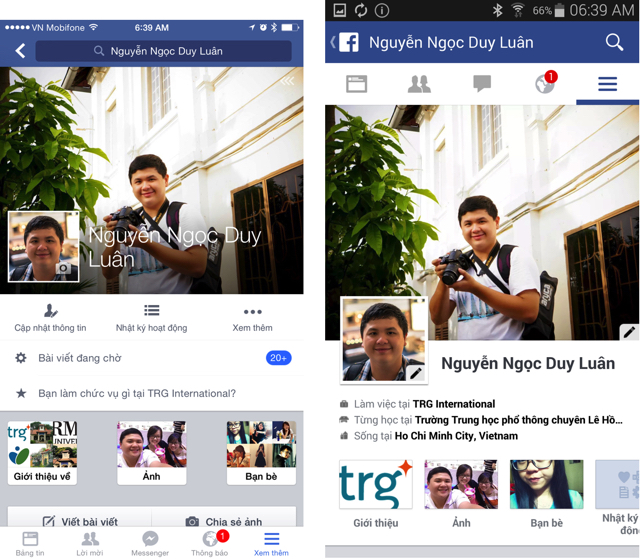Open Cập nhật thông tin on iOS profile
This screenshot has width=640, height=559.
coord(50,318)
